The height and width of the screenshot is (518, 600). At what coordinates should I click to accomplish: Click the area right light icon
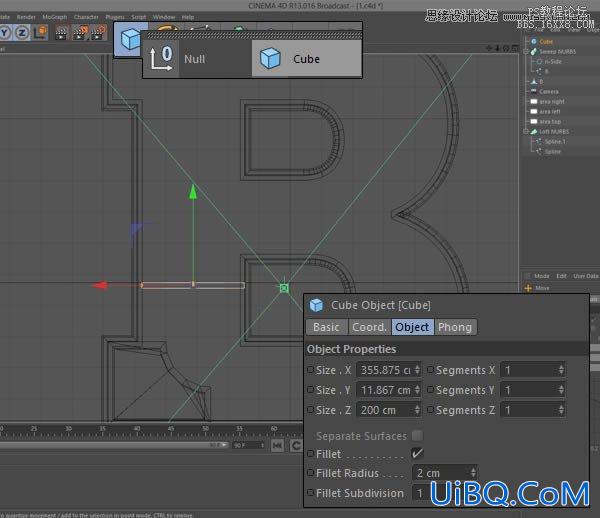click(533, 101)
